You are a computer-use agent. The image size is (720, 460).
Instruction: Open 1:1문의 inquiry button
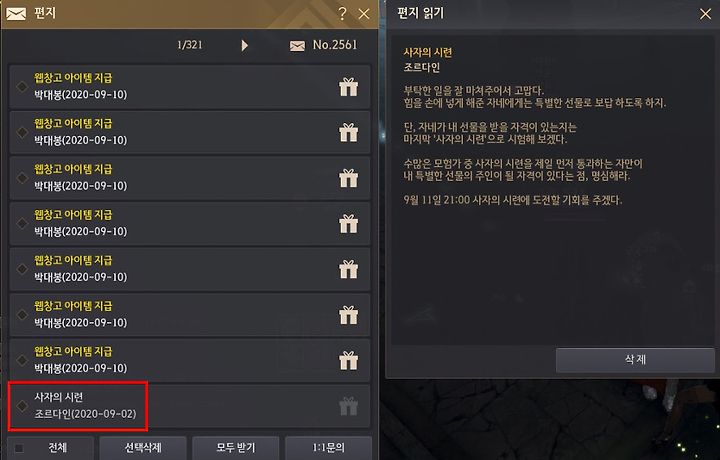pyautogui.click(x=328, y=448)
